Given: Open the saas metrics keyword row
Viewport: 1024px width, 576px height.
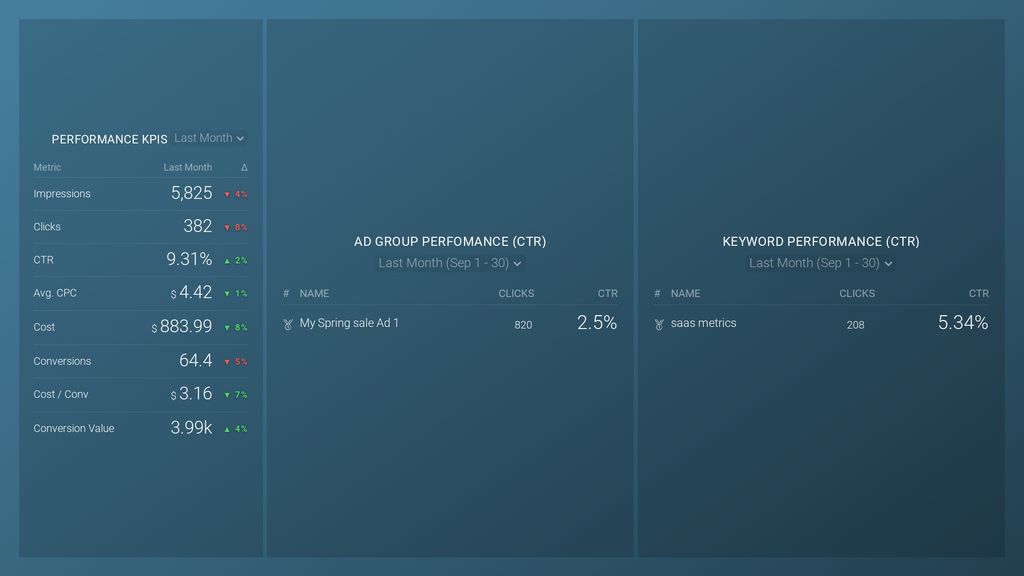Looking at the screenshot, I should (703, 323).
